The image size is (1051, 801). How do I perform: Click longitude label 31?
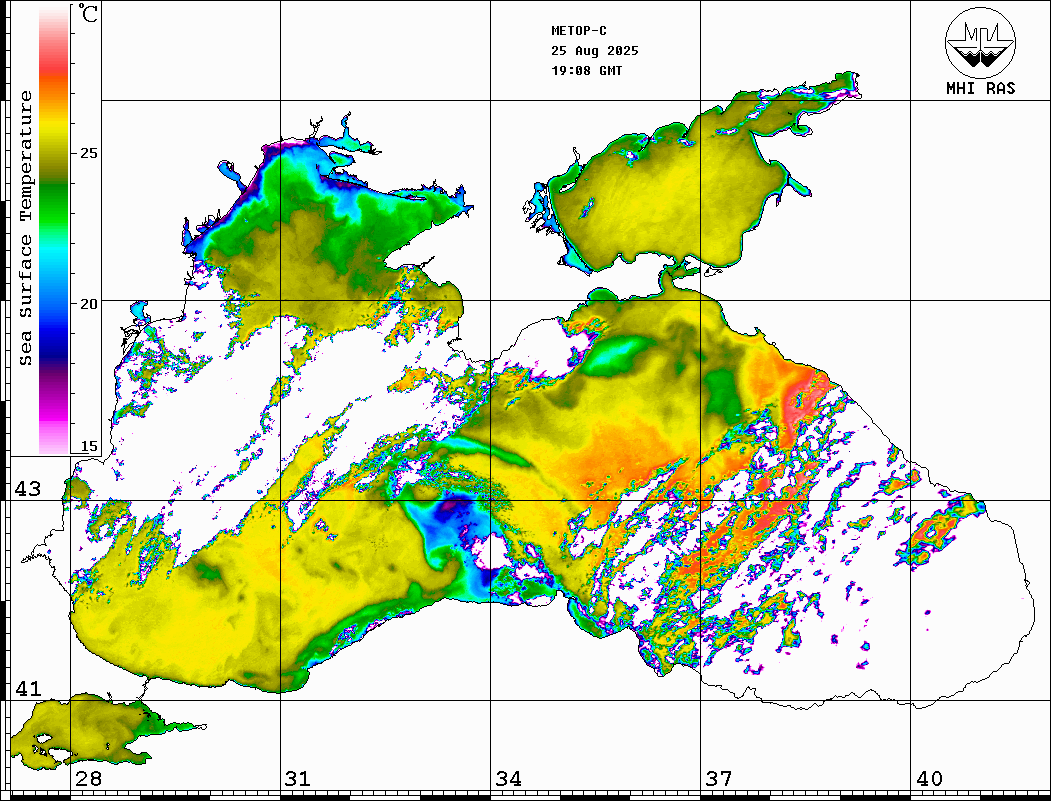point(298,778)
